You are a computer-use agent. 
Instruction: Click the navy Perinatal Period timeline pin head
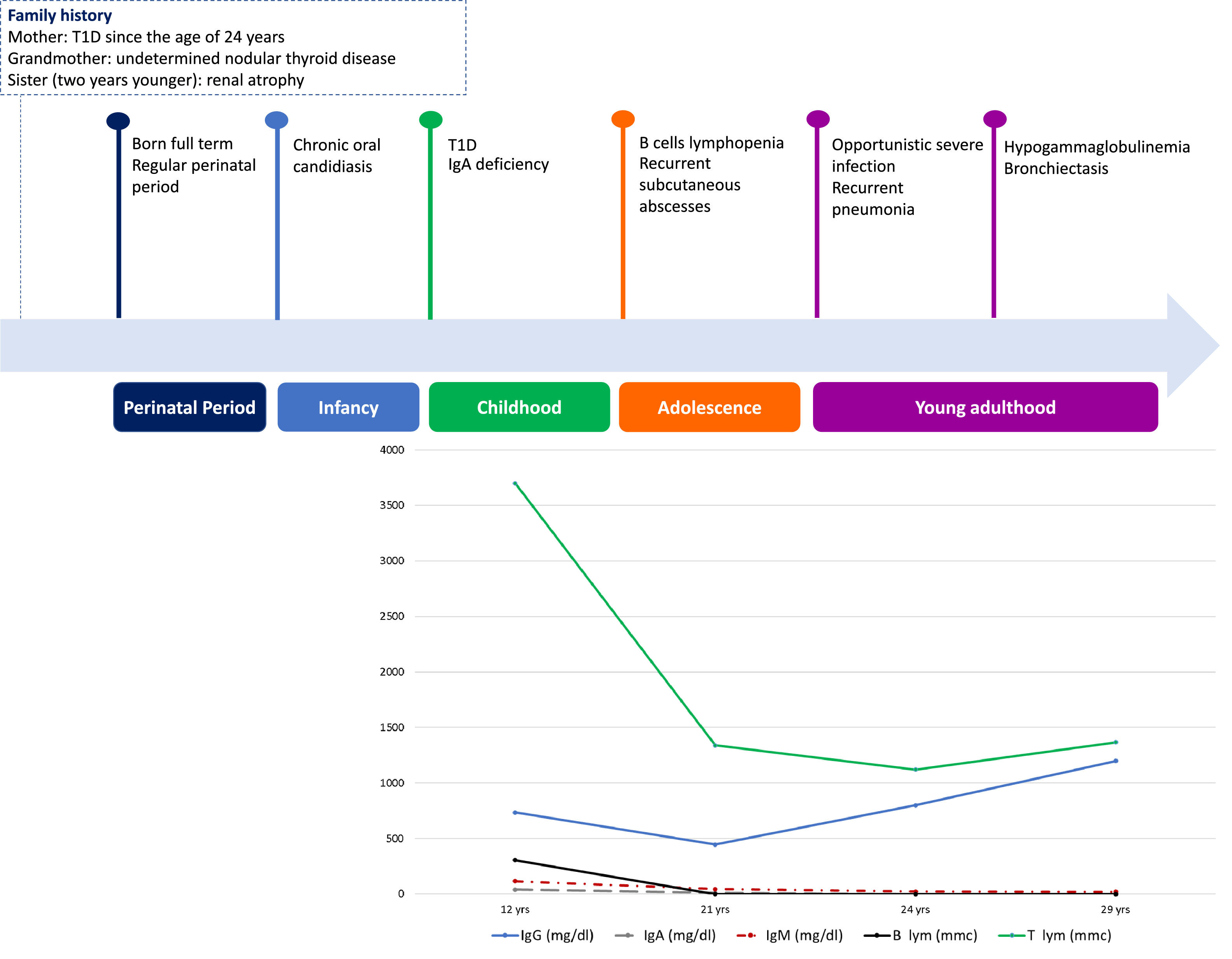[x=118, y=121]
